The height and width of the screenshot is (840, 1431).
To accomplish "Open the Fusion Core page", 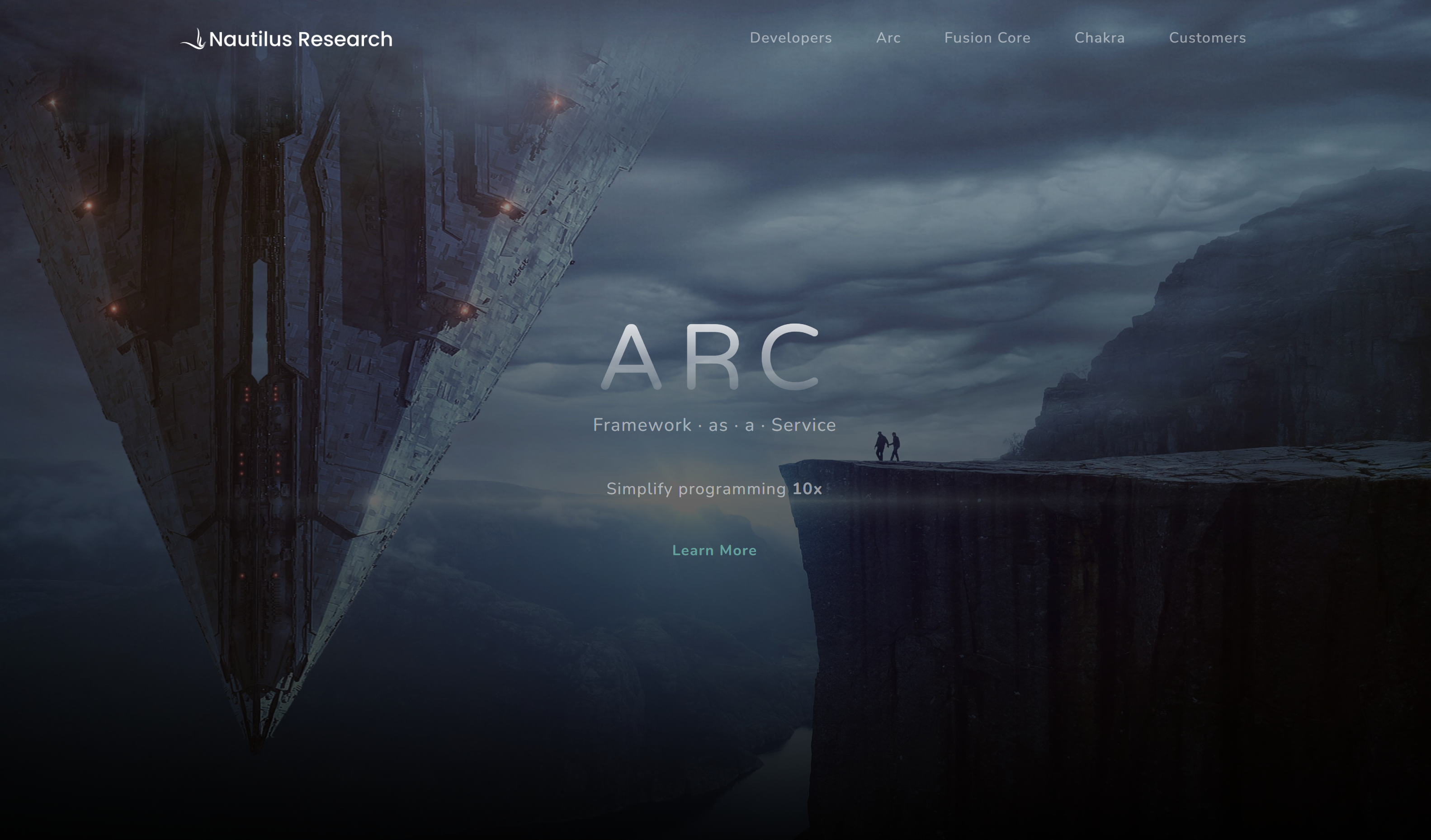I will point(987,38).
